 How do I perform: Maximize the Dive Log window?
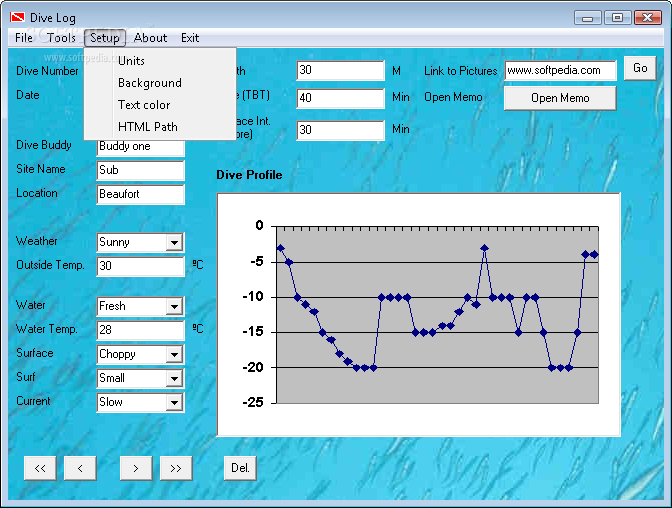[617, 18]
